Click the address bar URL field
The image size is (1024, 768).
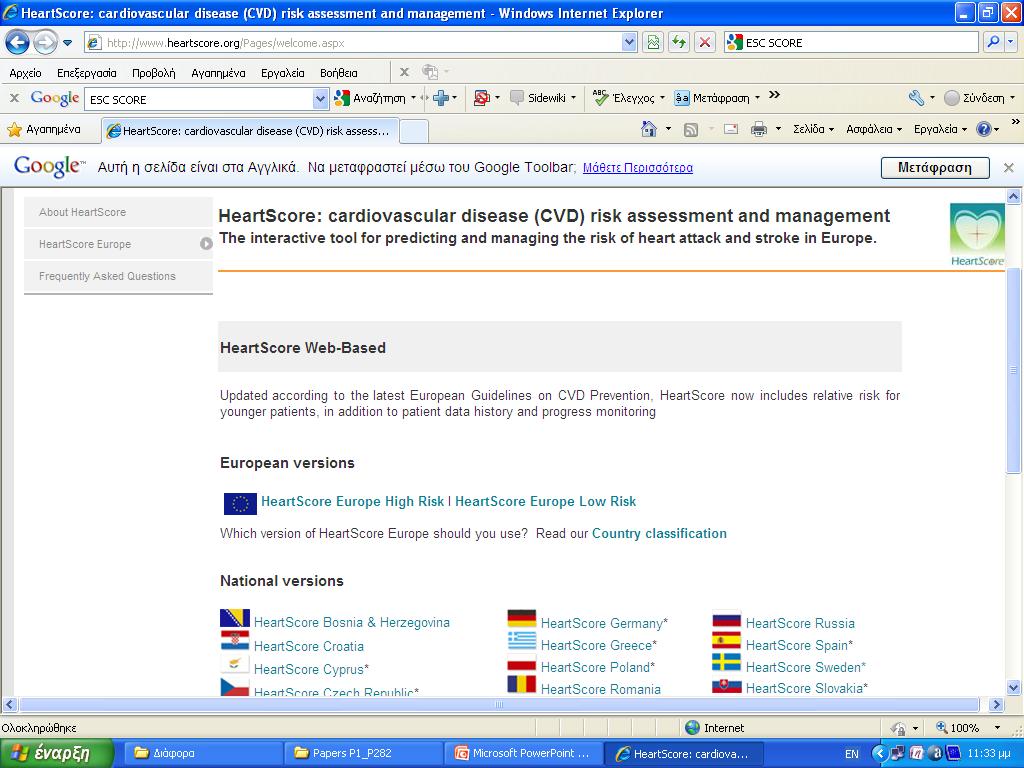359,43
